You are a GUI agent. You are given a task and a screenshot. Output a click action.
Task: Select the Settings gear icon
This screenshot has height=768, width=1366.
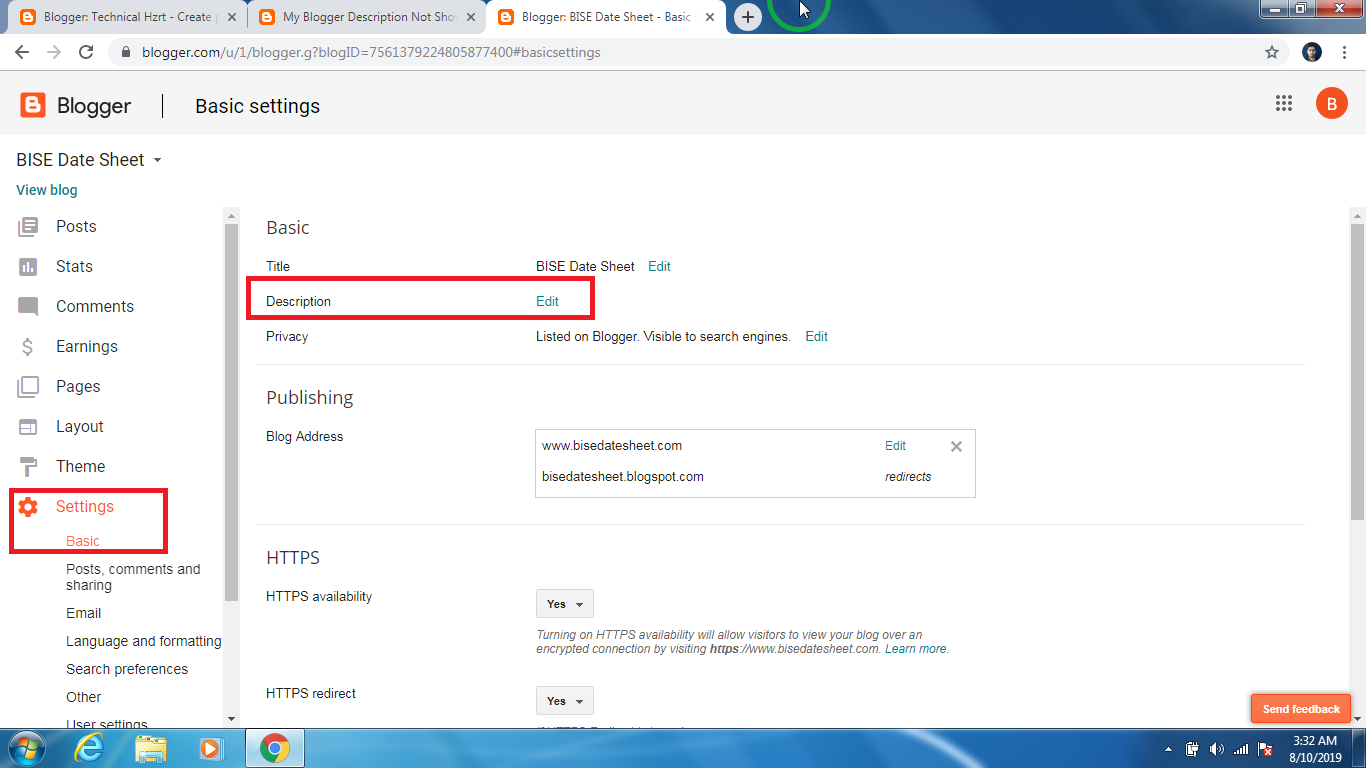[x=28, y=507]
